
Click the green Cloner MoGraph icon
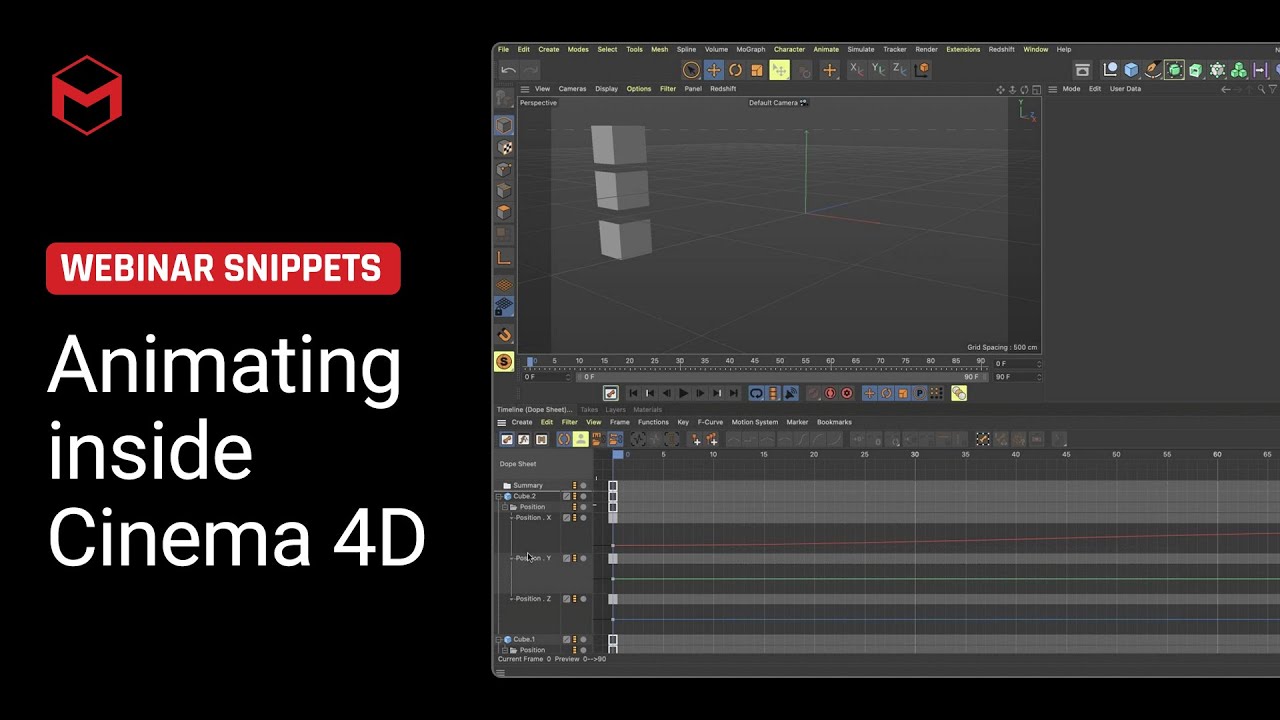click(x=1238, y=70)
